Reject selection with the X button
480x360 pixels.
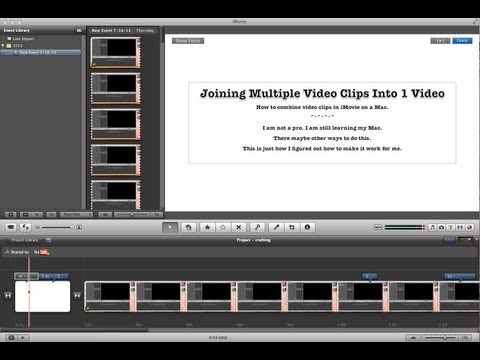pyautogui.click(x=239, y=227)
